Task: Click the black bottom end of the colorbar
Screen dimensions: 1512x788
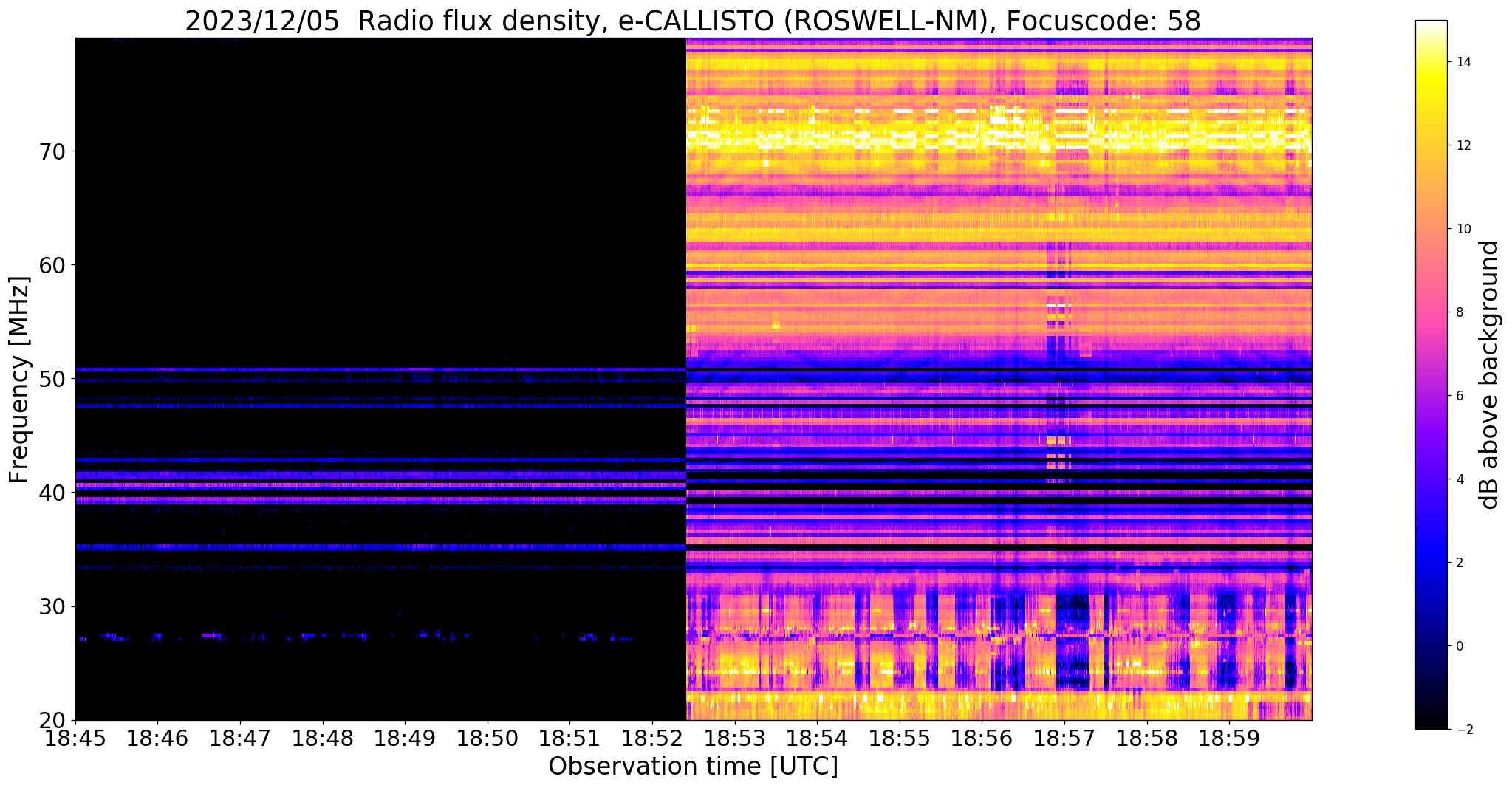Action: pos(1431,716)
